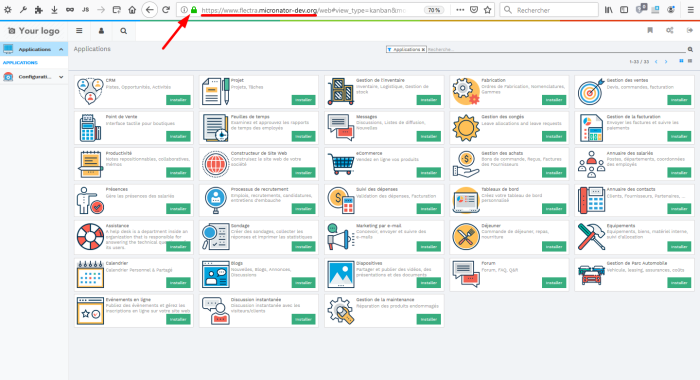Click the Sondage survey icon
The width and height of the screenshot is (700, 380).
click(x=216, y=237)
